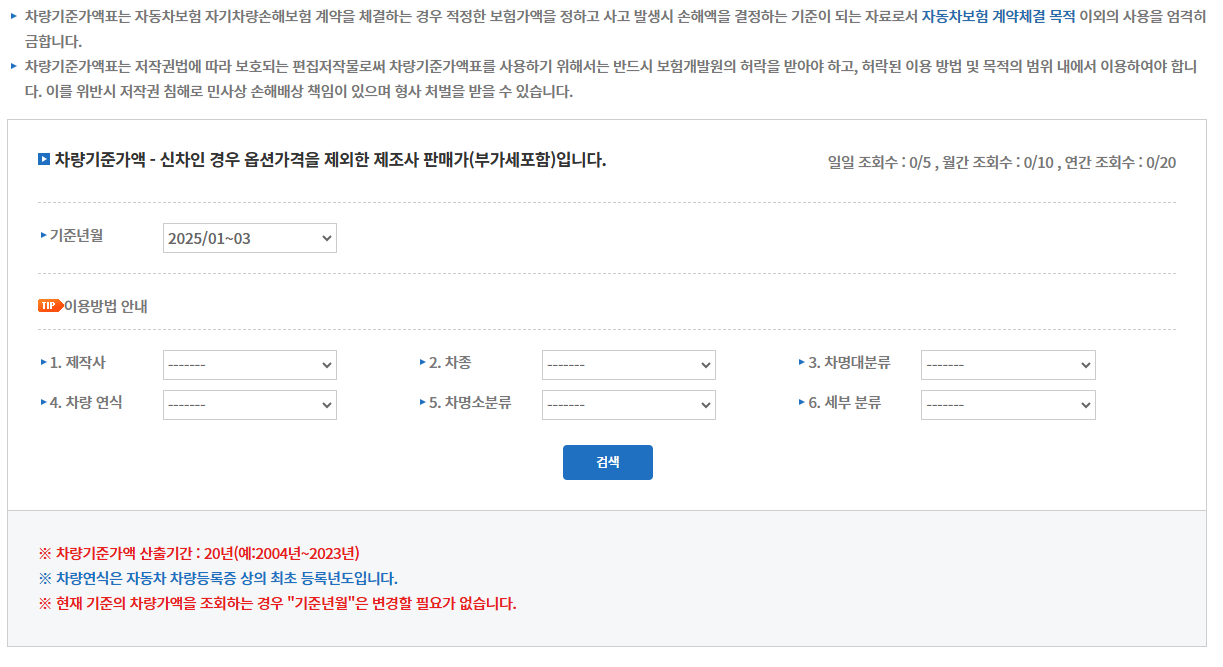Click the arrow bullet beside 6. 세부 분류

tap(801, 402)
